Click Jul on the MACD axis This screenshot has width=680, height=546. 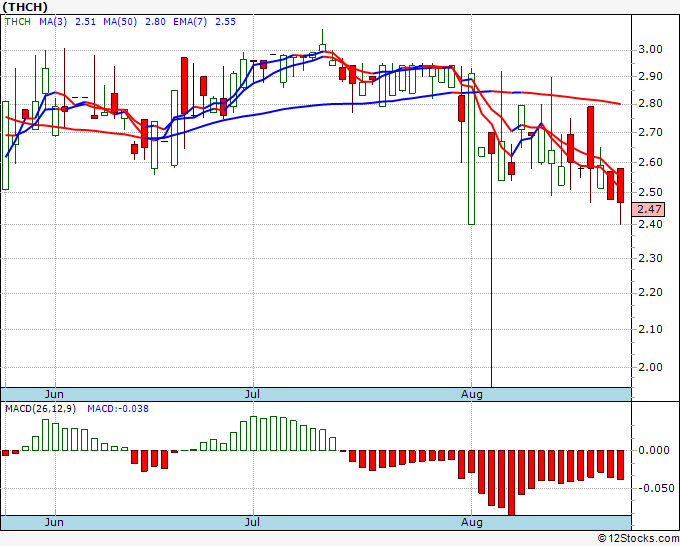(x=252, y=522)
